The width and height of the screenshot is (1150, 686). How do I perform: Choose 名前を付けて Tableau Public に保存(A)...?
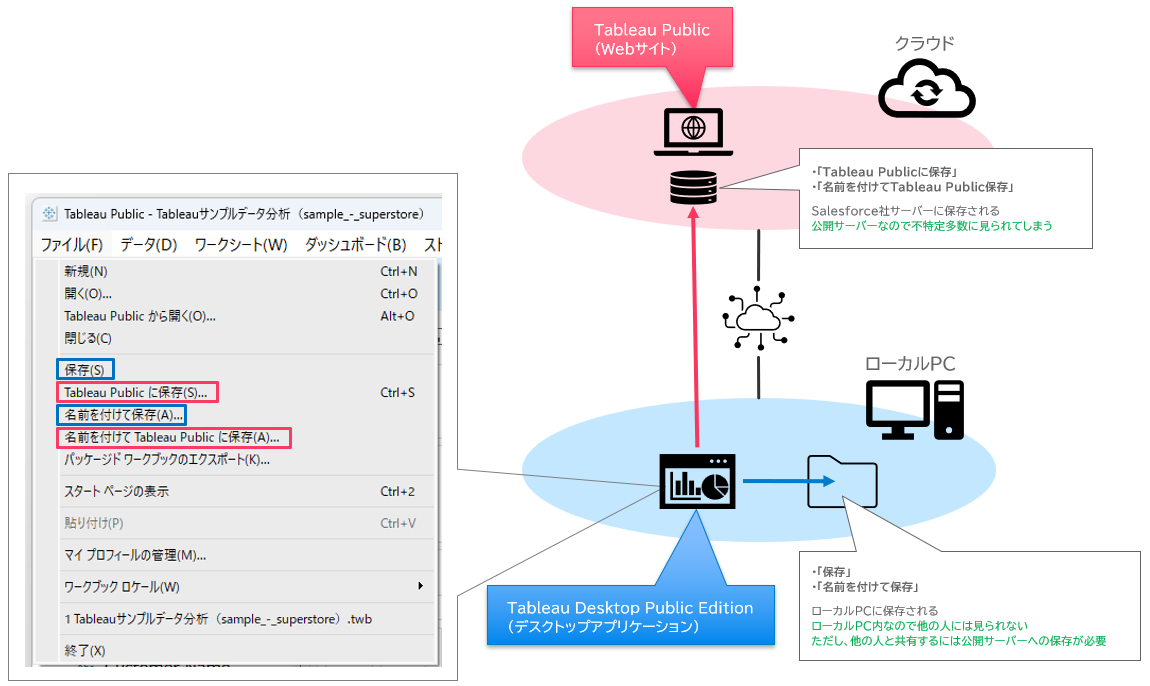click(x=172, y=438)
